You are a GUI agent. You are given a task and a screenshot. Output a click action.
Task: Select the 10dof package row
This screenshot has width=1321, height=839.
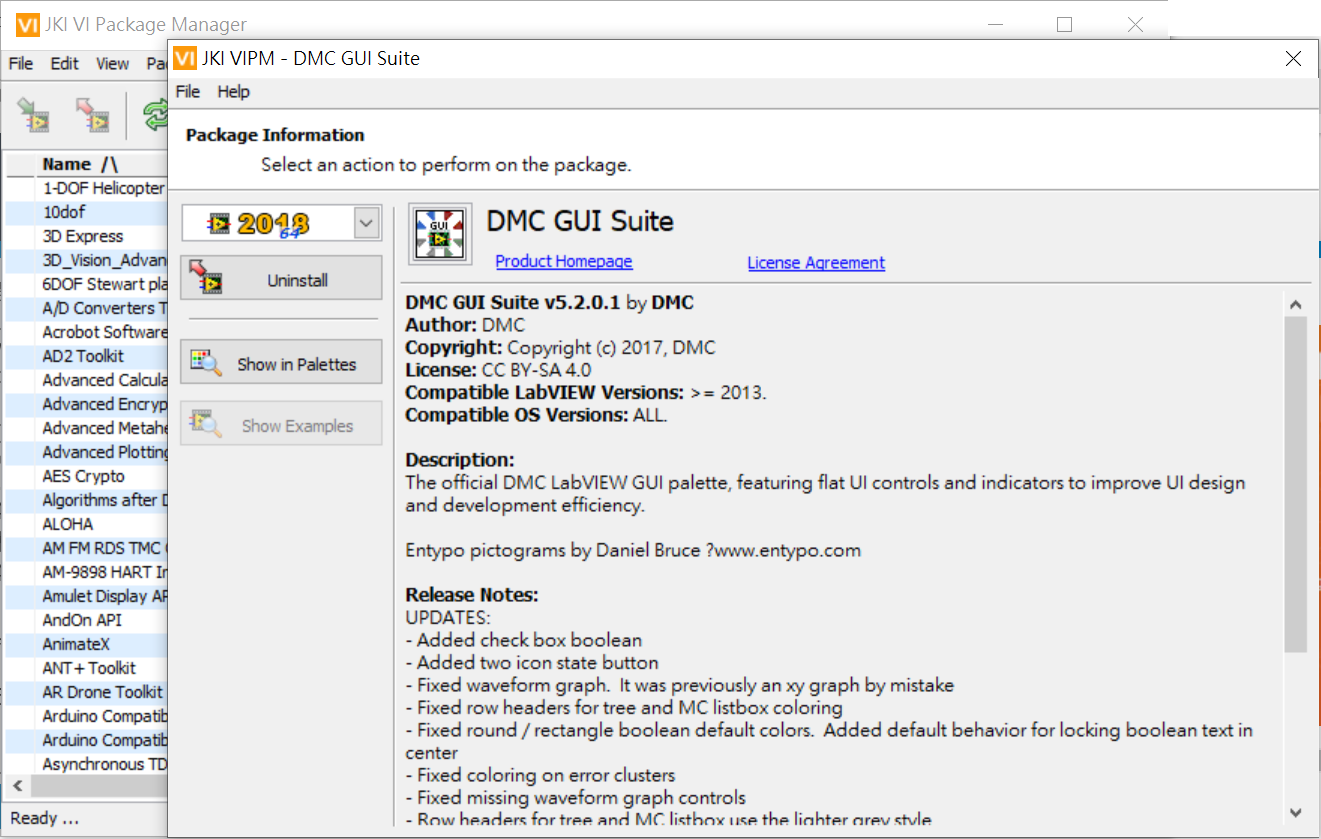click(86, 212)
